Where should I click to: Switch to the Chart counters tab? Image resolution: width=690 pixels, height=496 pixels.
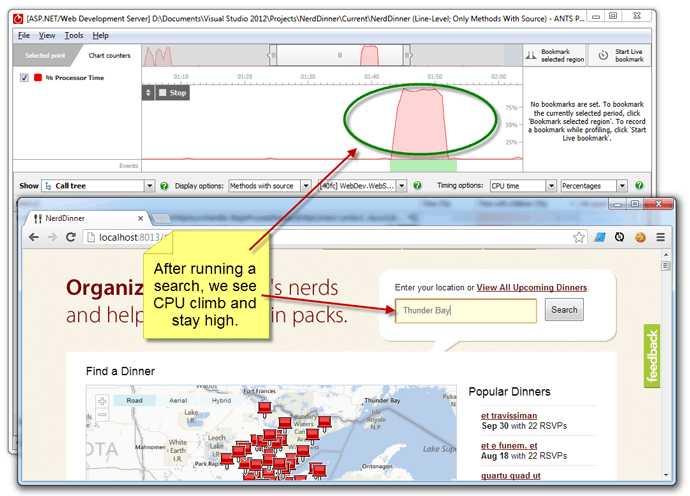click(109, 55)
